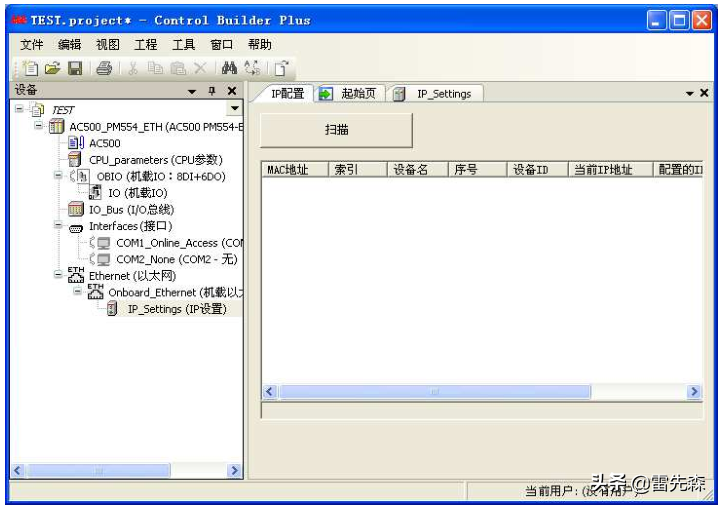This screenshot has width=720, height=507.
Task: Click the binoculars Find icon
Action: [229, 68]
